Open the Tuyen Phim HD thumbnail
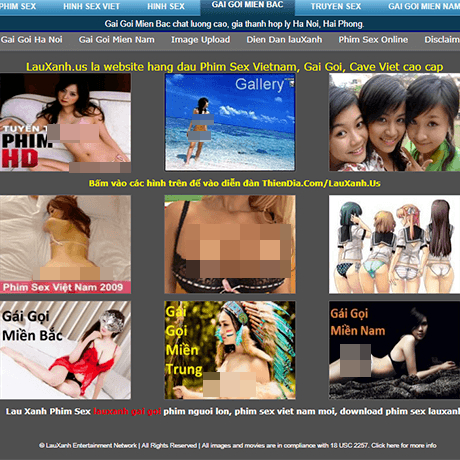Viewport: 460px width, 460px height. click(65, 122)
